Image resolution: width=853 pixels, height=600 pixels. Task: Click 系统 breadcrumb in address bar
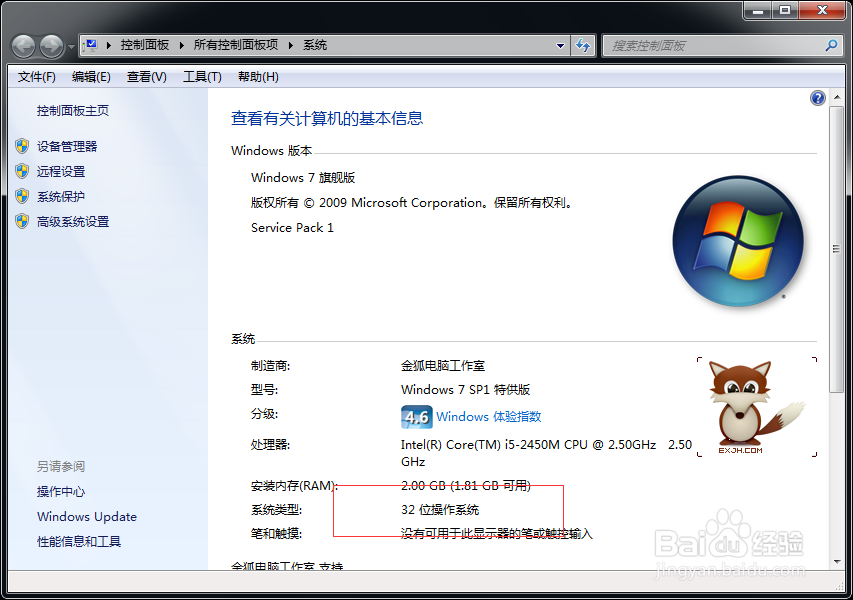click(315, 45)
